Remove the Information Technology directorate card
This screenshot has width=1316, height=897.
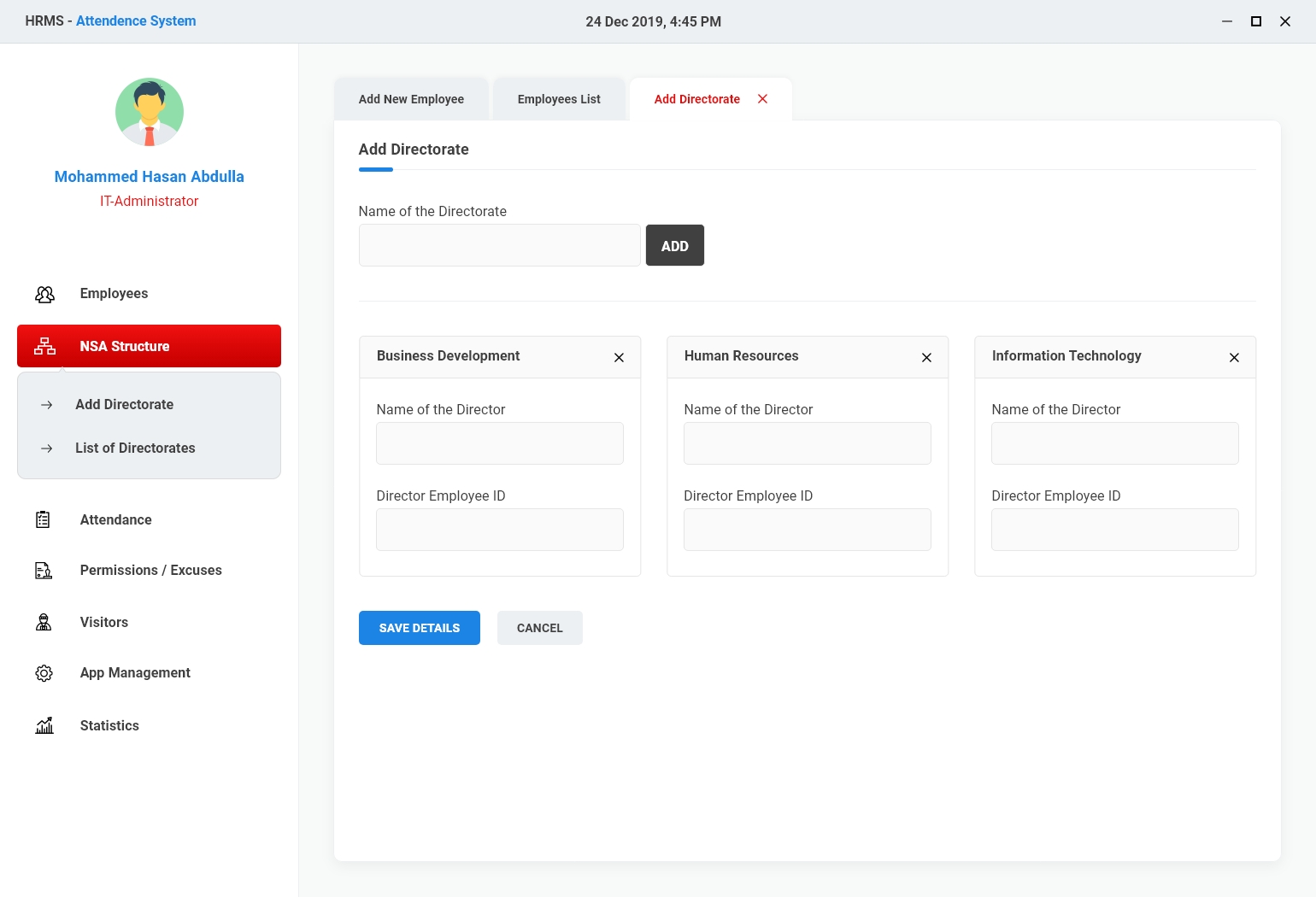tap(1234, 357)
